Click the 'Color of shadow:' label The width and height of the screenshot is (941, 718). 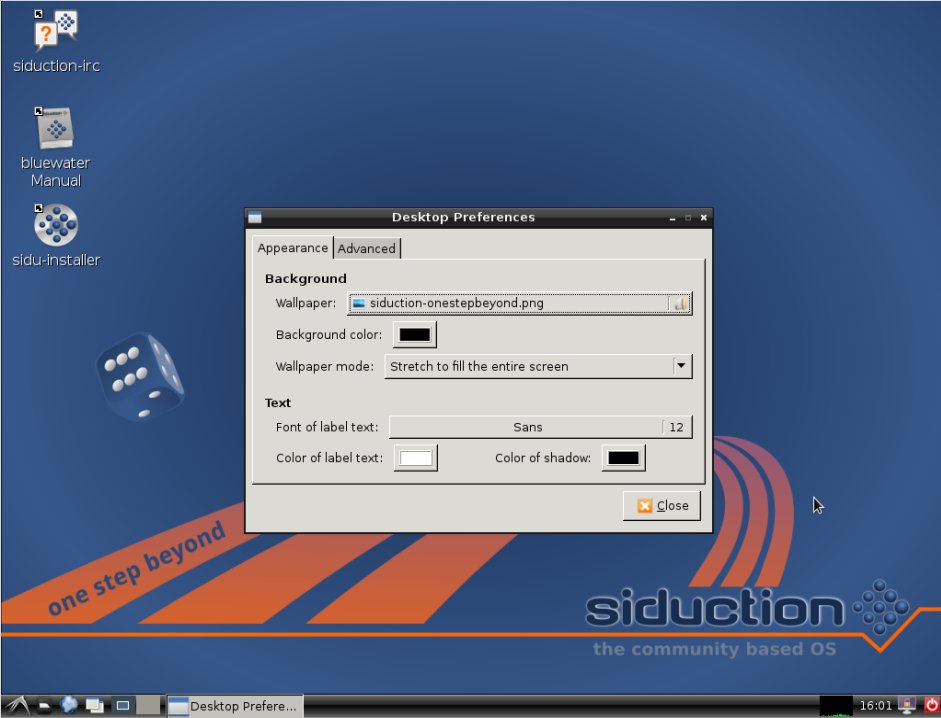pyautogui.click(x=543, y=458)
